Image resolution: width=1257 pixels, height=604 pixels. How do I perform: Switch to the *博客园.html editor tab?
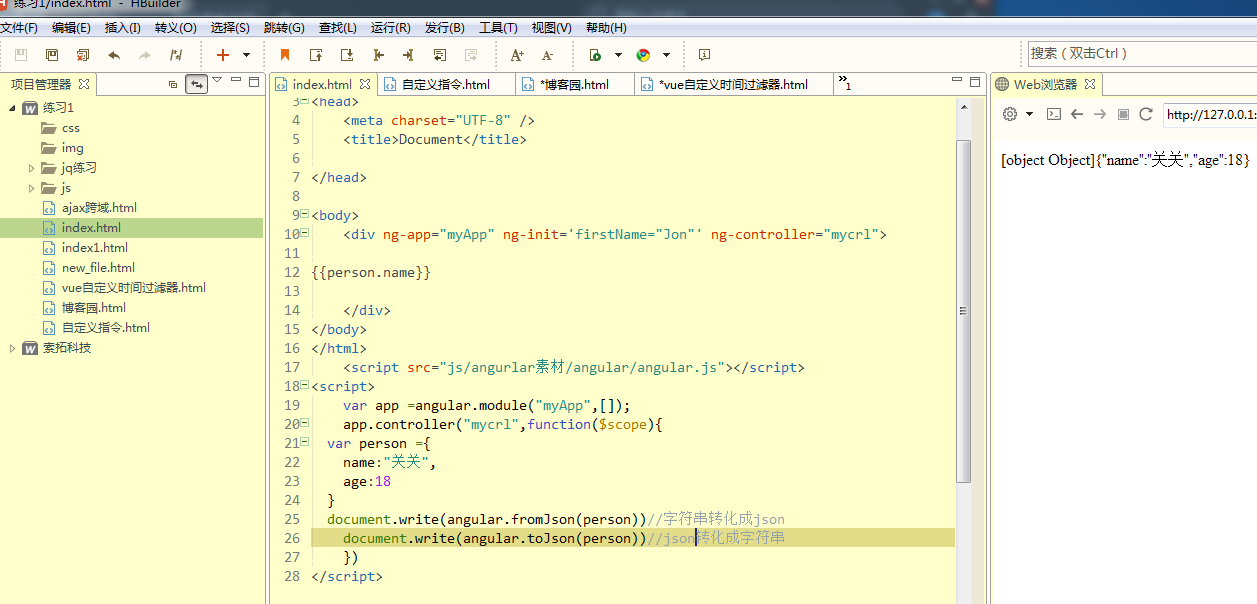(575, 85)
